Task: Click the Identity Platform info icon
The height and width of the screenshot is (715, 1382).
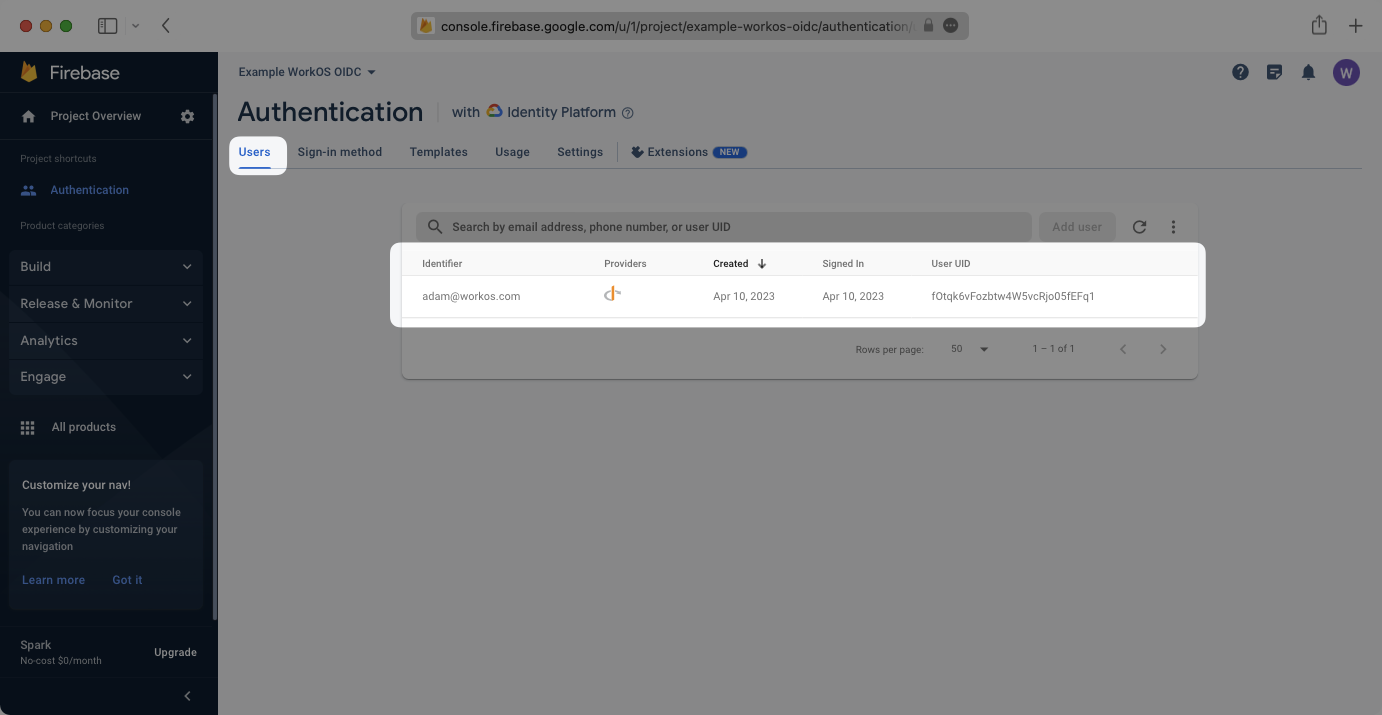Action: coord(628,113)
